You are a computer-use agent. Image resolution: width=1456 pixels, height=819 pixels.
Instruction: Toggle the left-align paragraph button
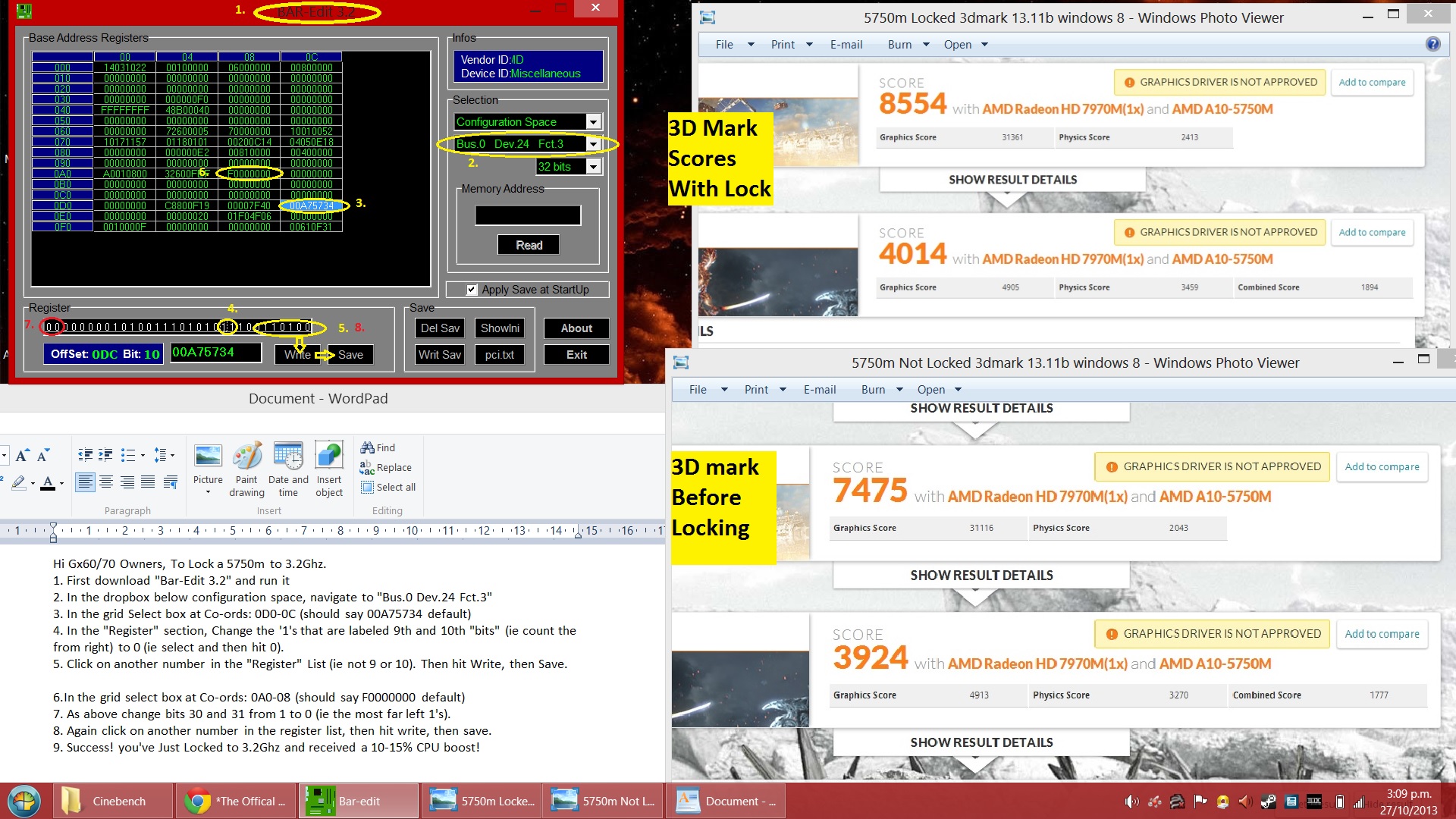pyautogui.click(x=85, y=482)
